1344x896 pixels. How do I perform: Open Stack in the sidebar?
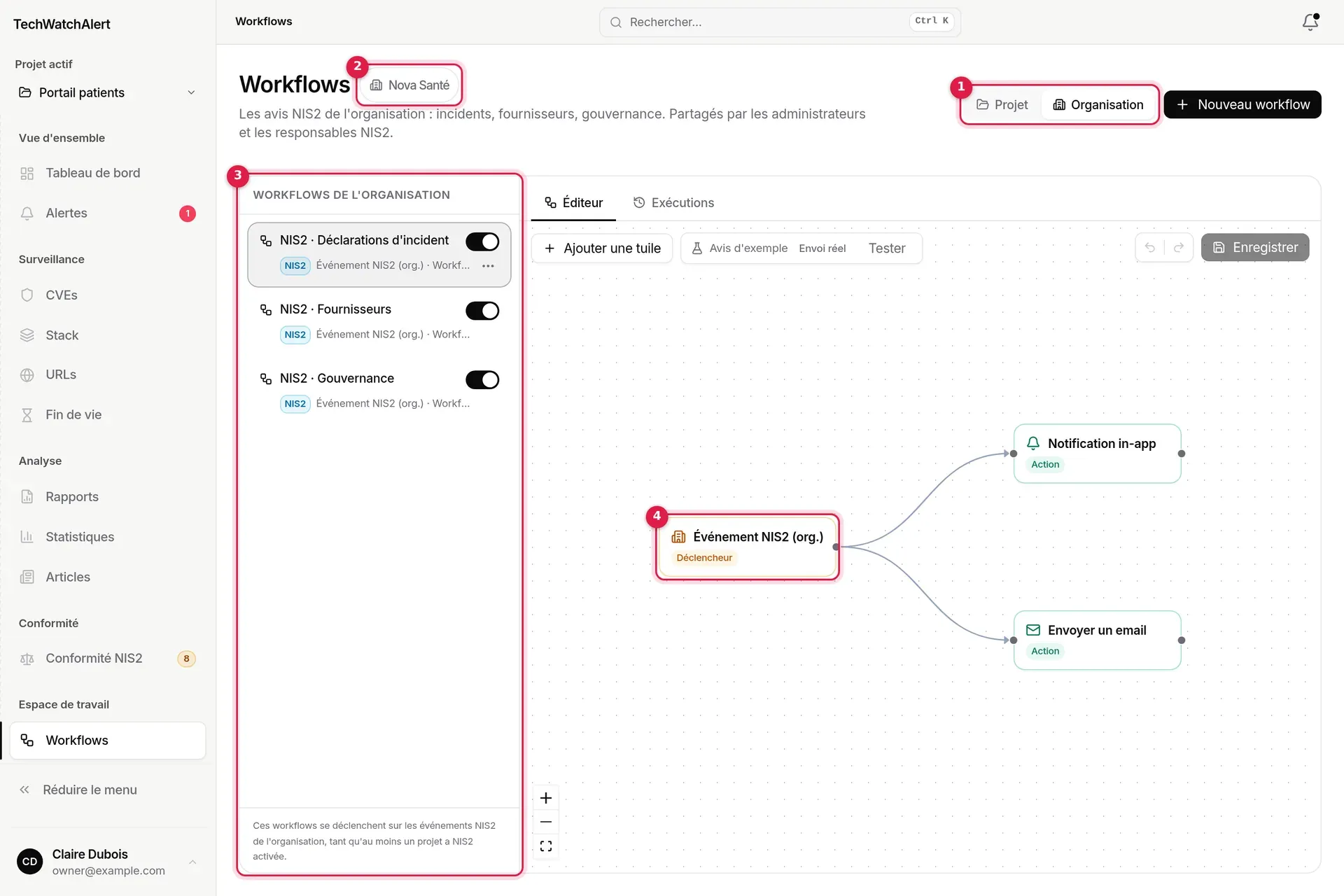click(108, 335)
